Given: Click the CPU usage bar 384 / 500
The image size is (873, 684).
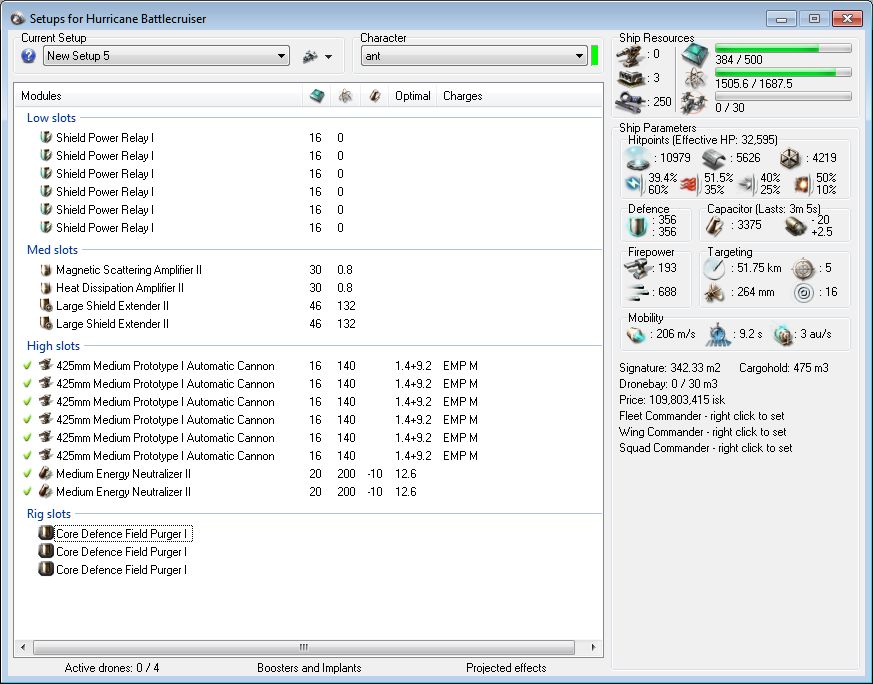Looking at the screenshot, I should (783, 48).
